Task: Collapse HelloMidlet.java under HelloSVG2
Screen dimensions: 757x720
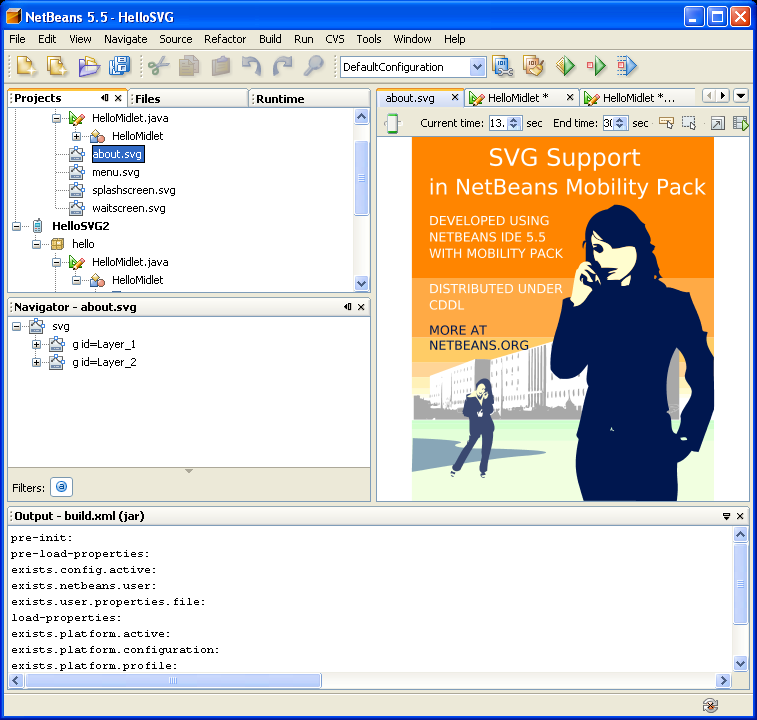Action: click(56, 262)
